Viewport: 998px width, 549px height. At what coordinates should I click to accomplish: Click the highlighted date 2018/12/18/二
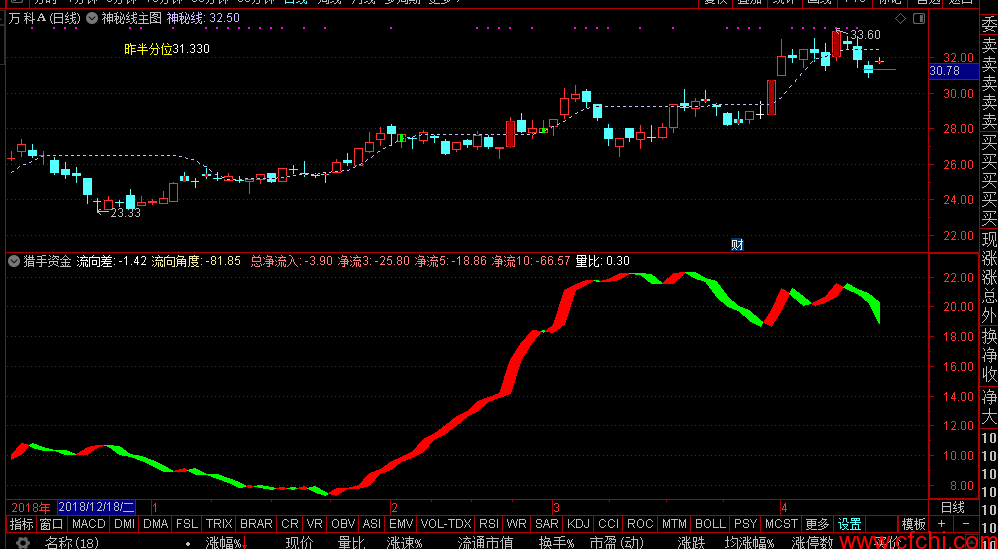coord(97,508)
